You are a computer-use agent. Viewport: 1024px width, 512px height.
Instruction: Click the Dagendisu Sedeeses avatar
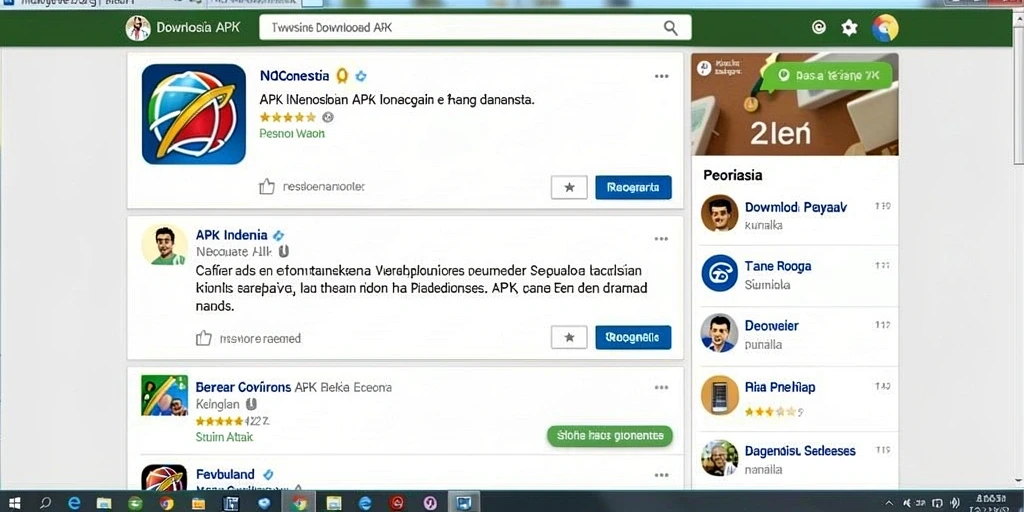[x=719, y=458]
